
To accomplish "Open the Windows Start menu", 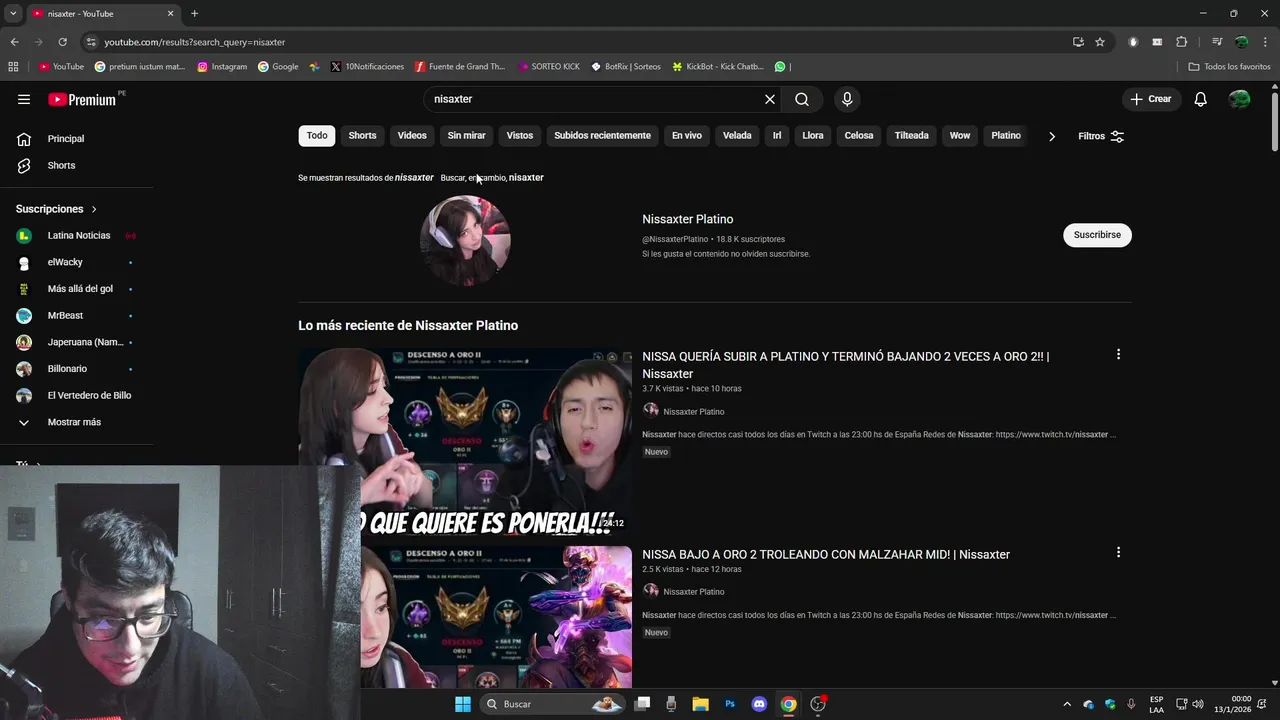I will 463,704.
